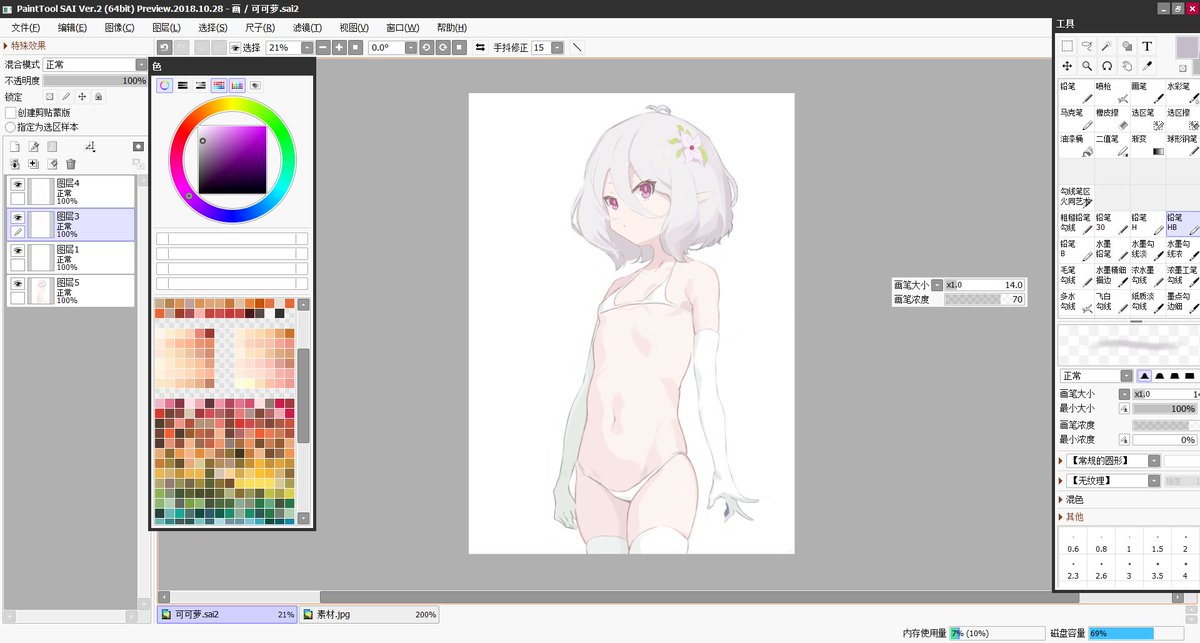Screen dimensions: 1200x643
Task: Click the 最小大小 minimum size slider
Action: point(1165,408)
